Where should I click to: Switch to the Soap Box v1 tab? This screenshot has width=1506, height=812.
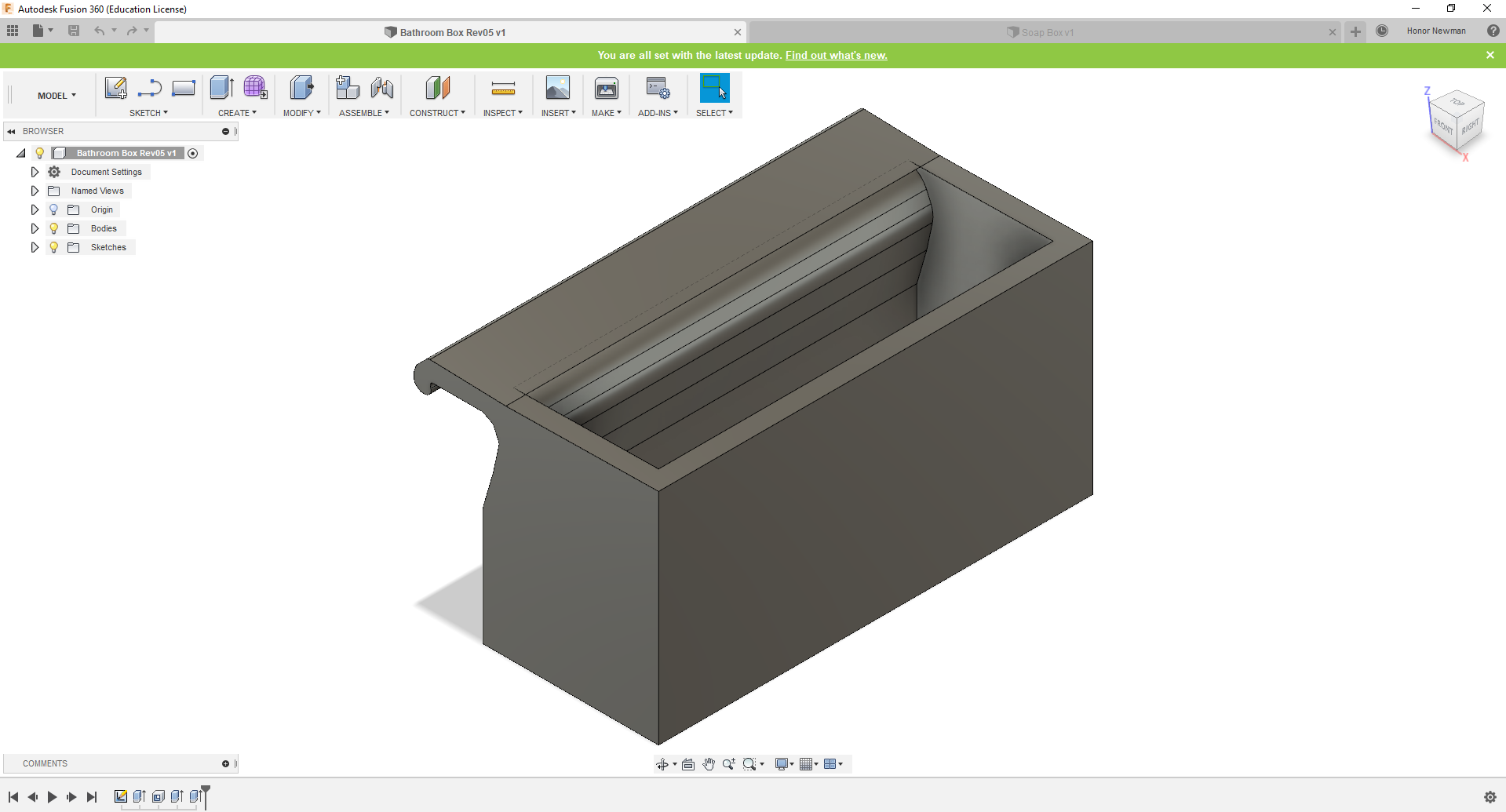point(1039,32)
